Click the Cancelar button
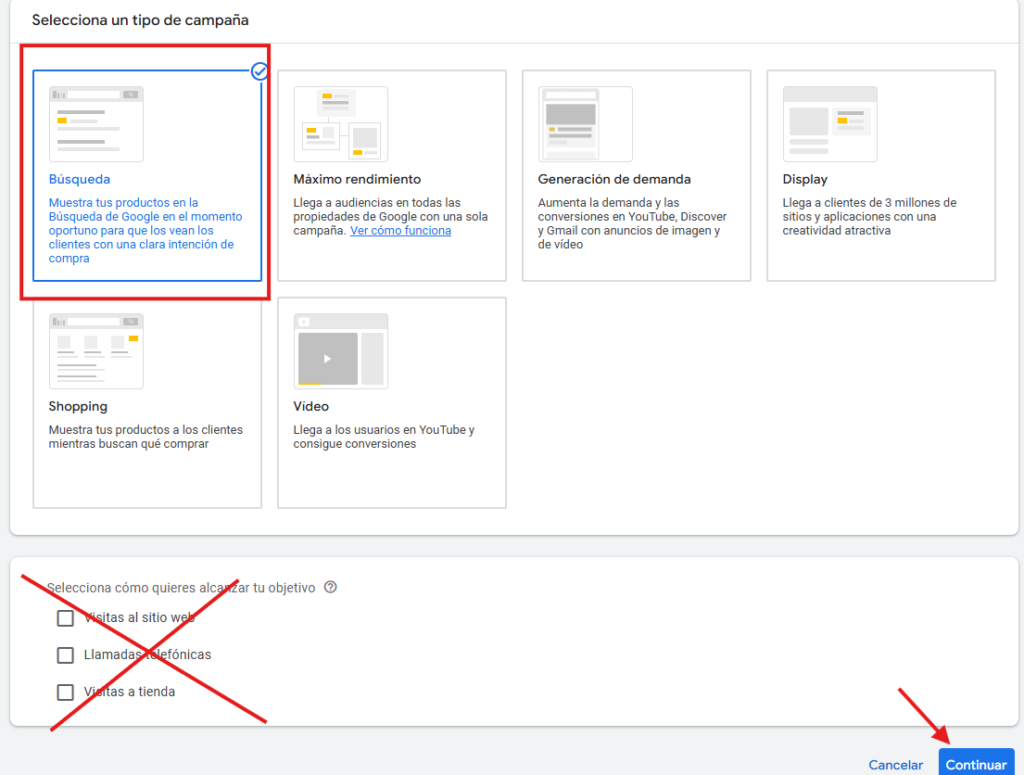This screenshot has height=775, width=1024. (895, 765)
